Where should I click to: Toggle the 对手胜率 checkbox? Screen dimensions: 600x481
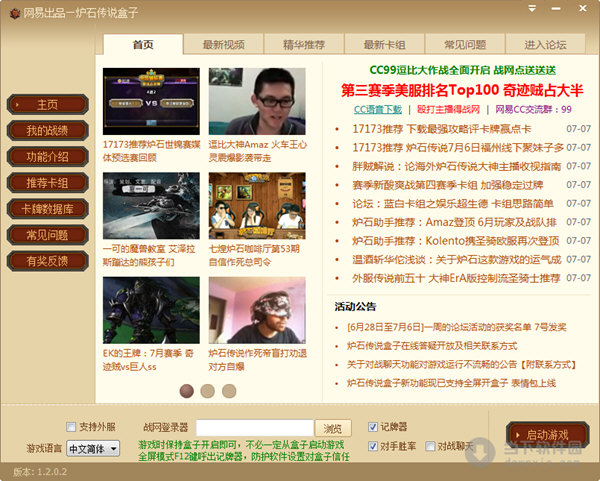click(373, 446)
